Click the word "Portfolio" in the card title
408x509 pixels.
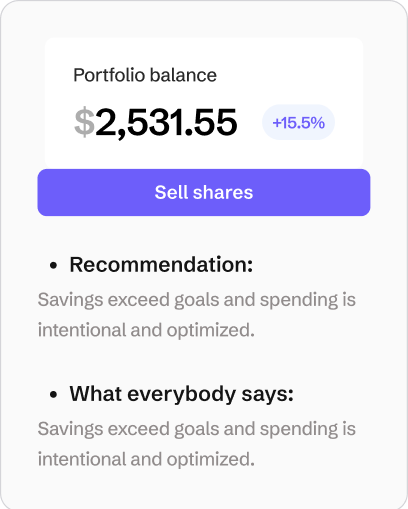click(109, 75)
